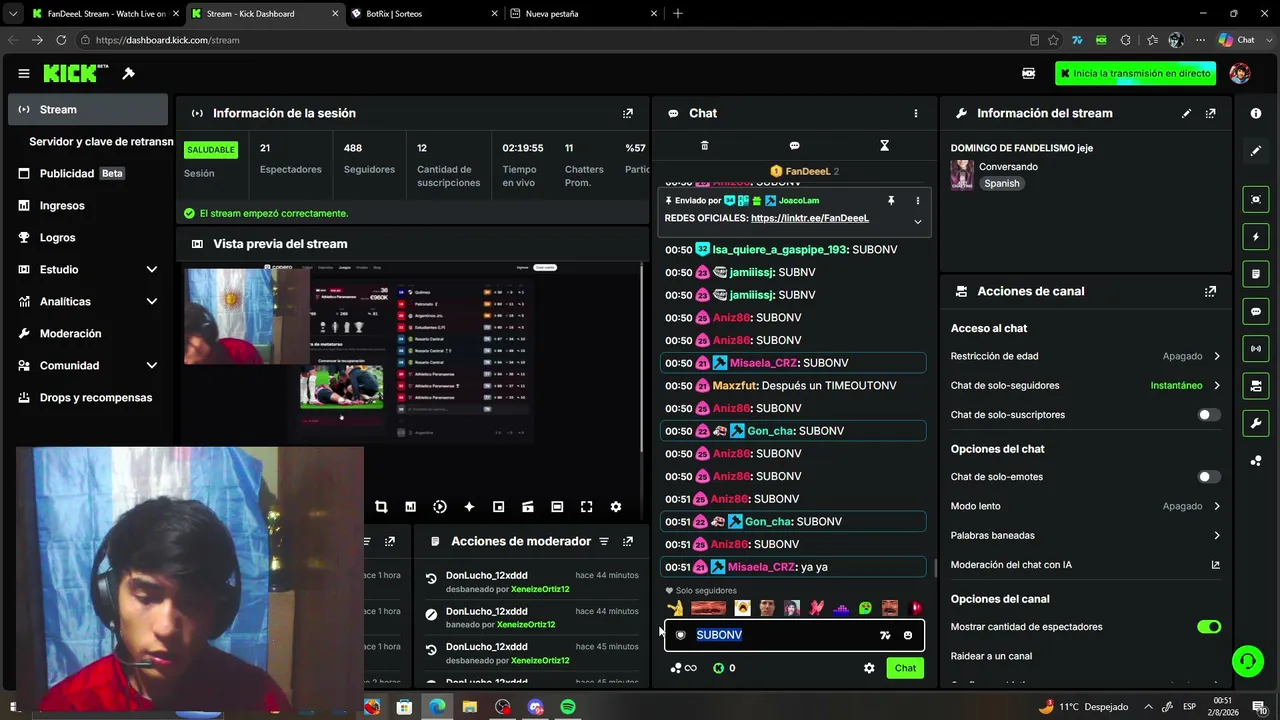
Task: Open stream preview settings gear
Action: 616,507
